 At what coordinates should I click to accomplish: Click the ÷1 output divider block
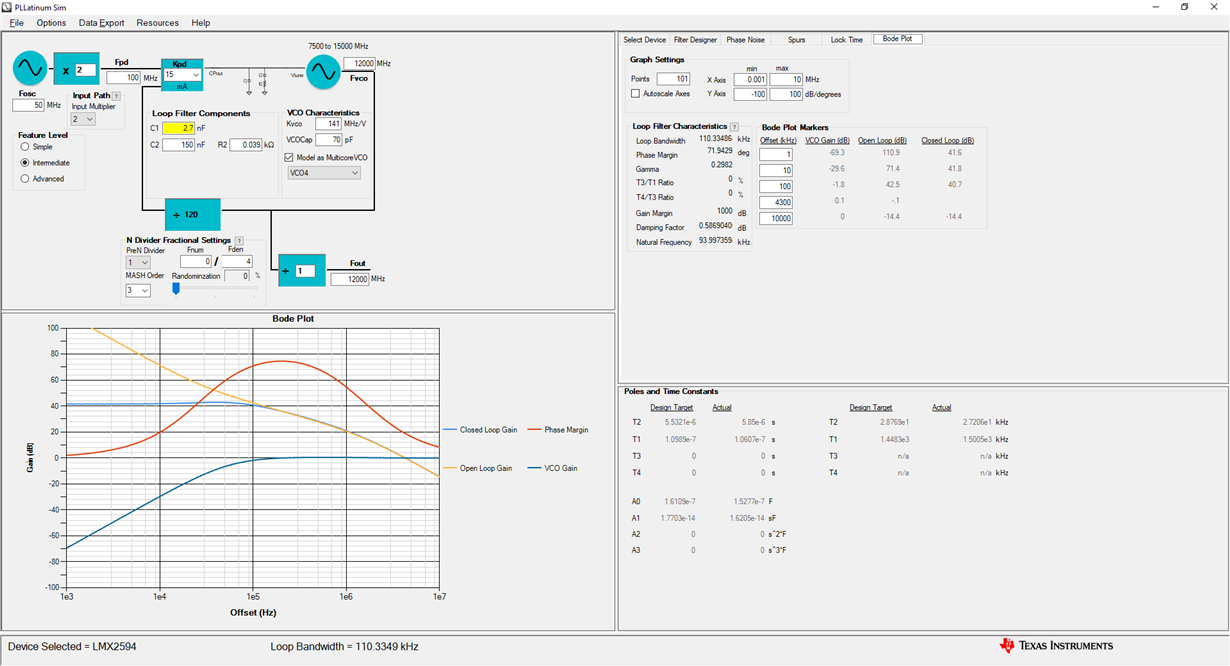(x=302, y=270)
